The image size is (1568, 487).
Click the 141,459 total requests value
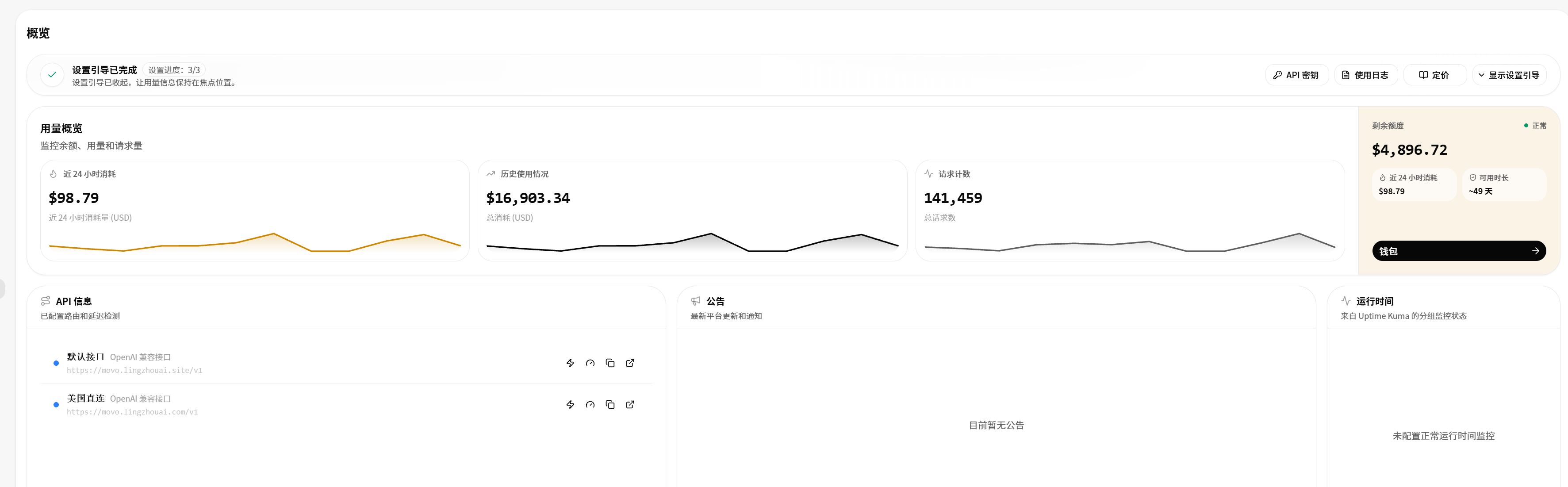[953, 198]
